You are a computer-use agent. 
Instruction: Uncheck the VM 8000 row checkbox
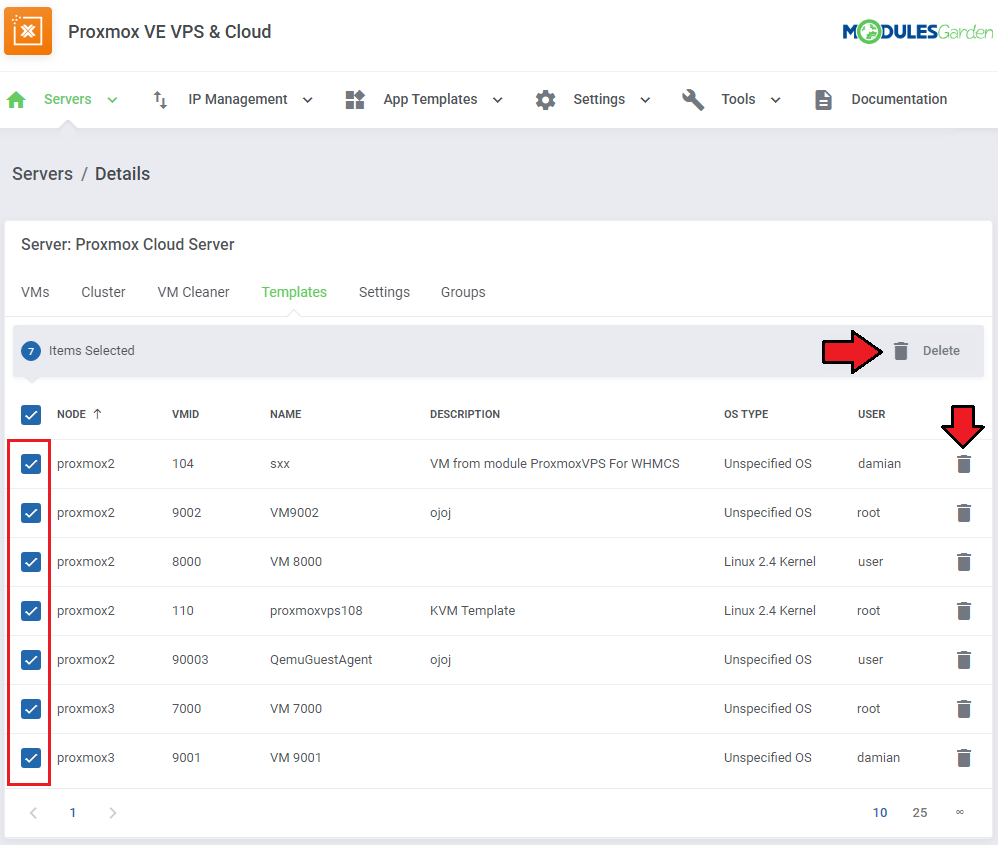[x=31, y=562]
